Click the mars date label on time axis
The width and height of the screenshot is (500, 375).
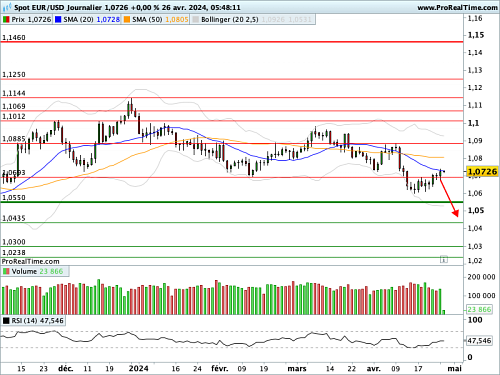point(297,368)
